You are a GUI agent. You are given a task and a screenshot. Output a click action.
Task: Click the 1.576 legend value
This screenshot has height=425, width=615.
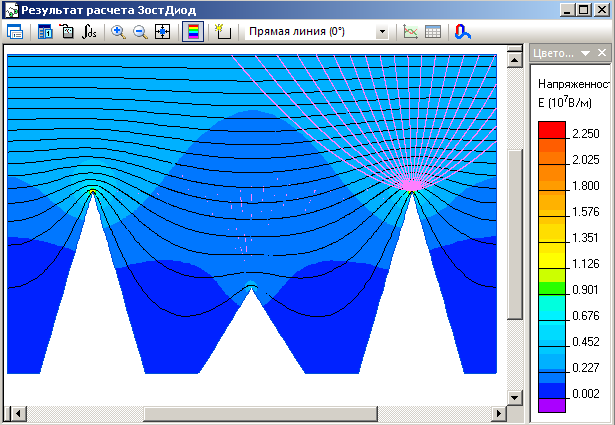(x=586, y=212)
